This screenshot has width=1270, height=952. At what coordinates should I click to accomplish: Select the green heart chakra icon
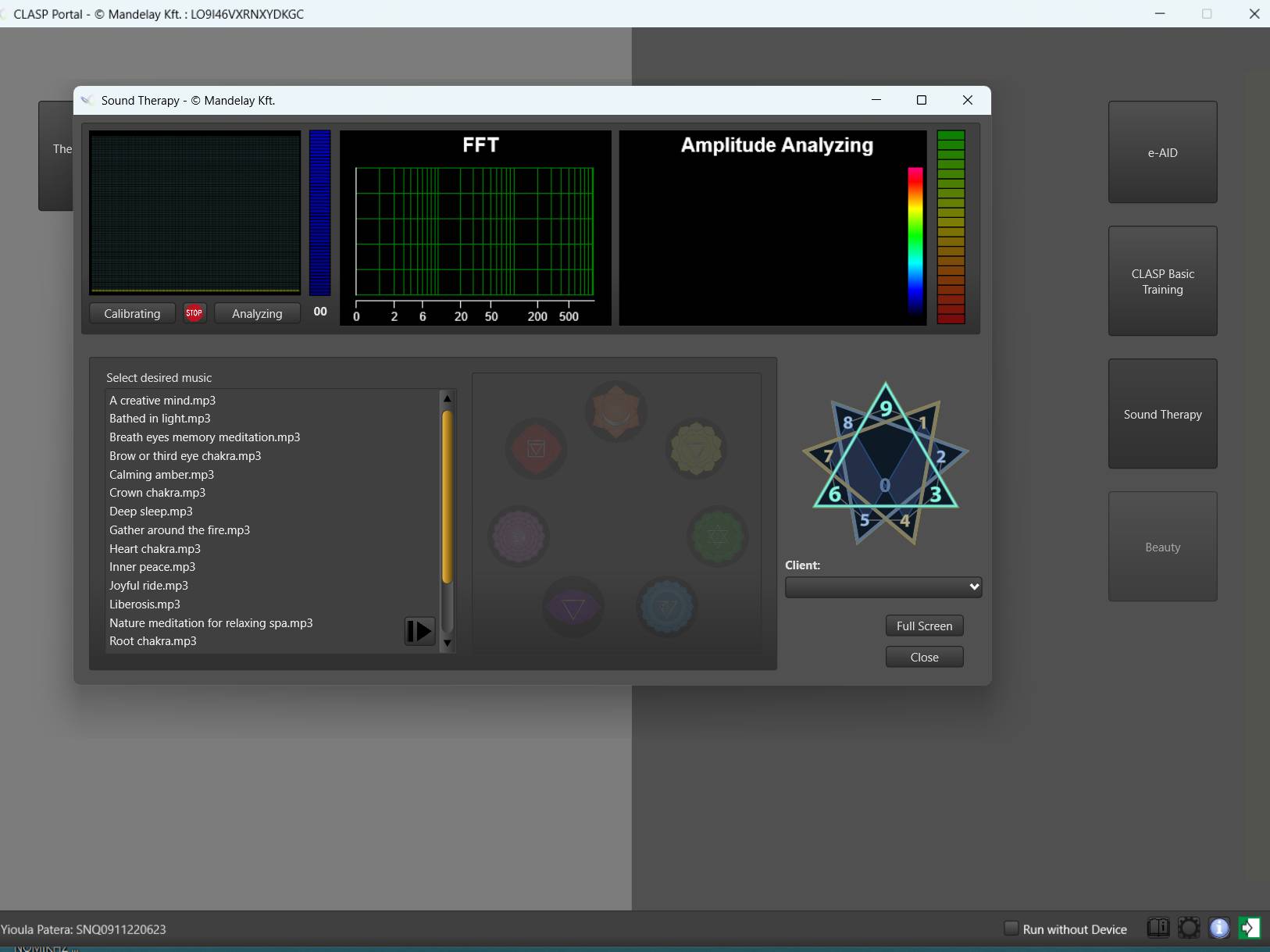tap(717, 536)
